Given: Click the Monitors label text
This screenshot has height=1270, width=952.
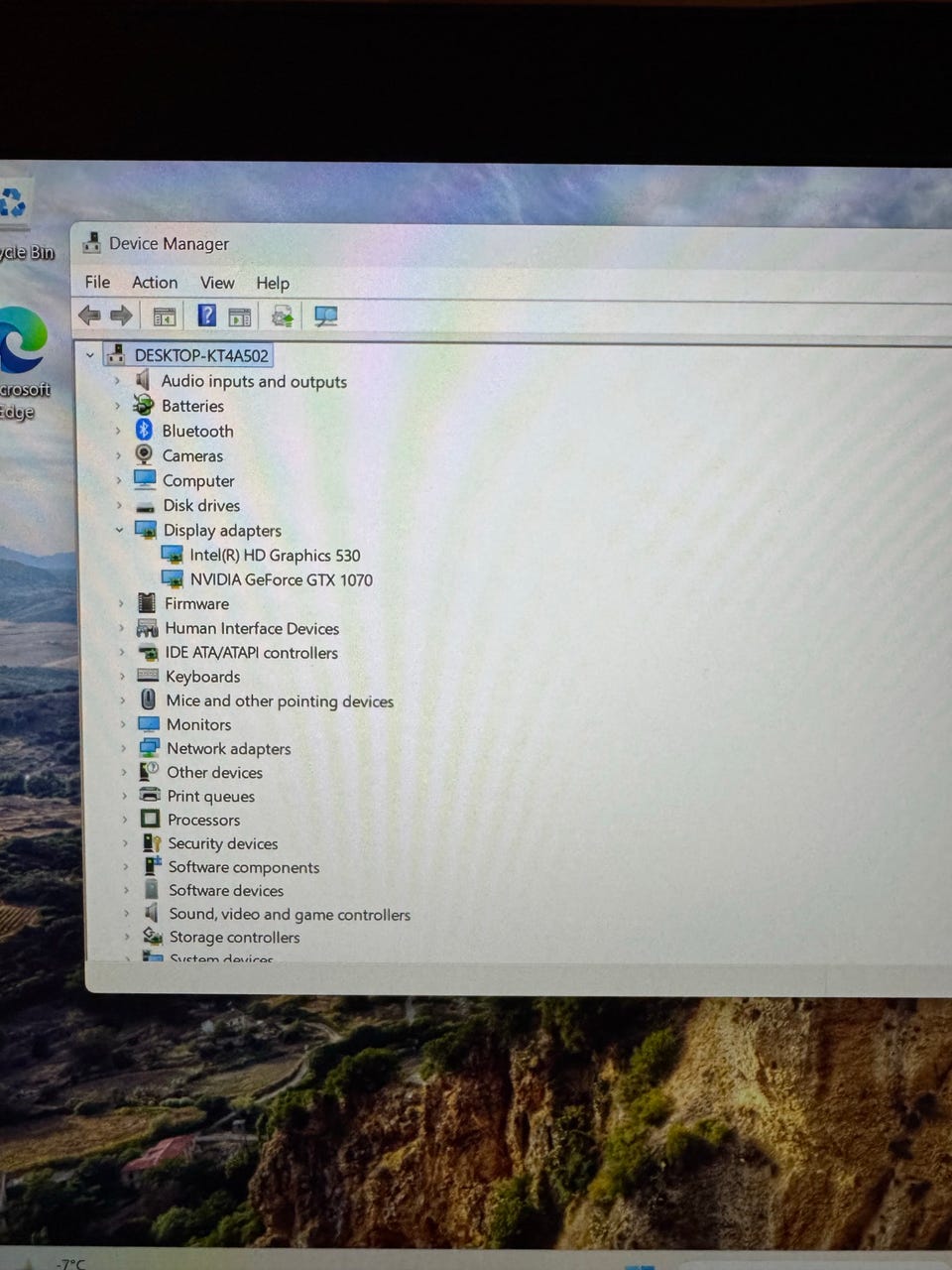Looking at the screenshot, I should pos(198,724).
